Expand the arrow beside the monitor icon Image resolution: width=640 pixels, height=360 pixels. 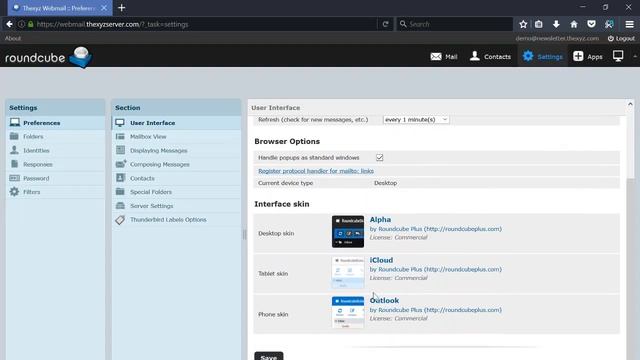coord(635,56)
